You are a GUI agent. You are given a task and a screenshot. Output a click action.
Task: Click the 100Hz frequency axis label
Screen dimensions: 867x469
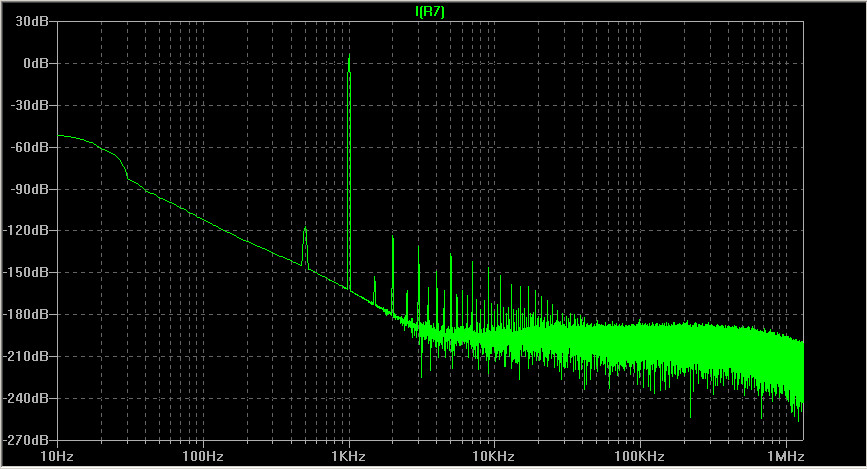pos(202,457)
